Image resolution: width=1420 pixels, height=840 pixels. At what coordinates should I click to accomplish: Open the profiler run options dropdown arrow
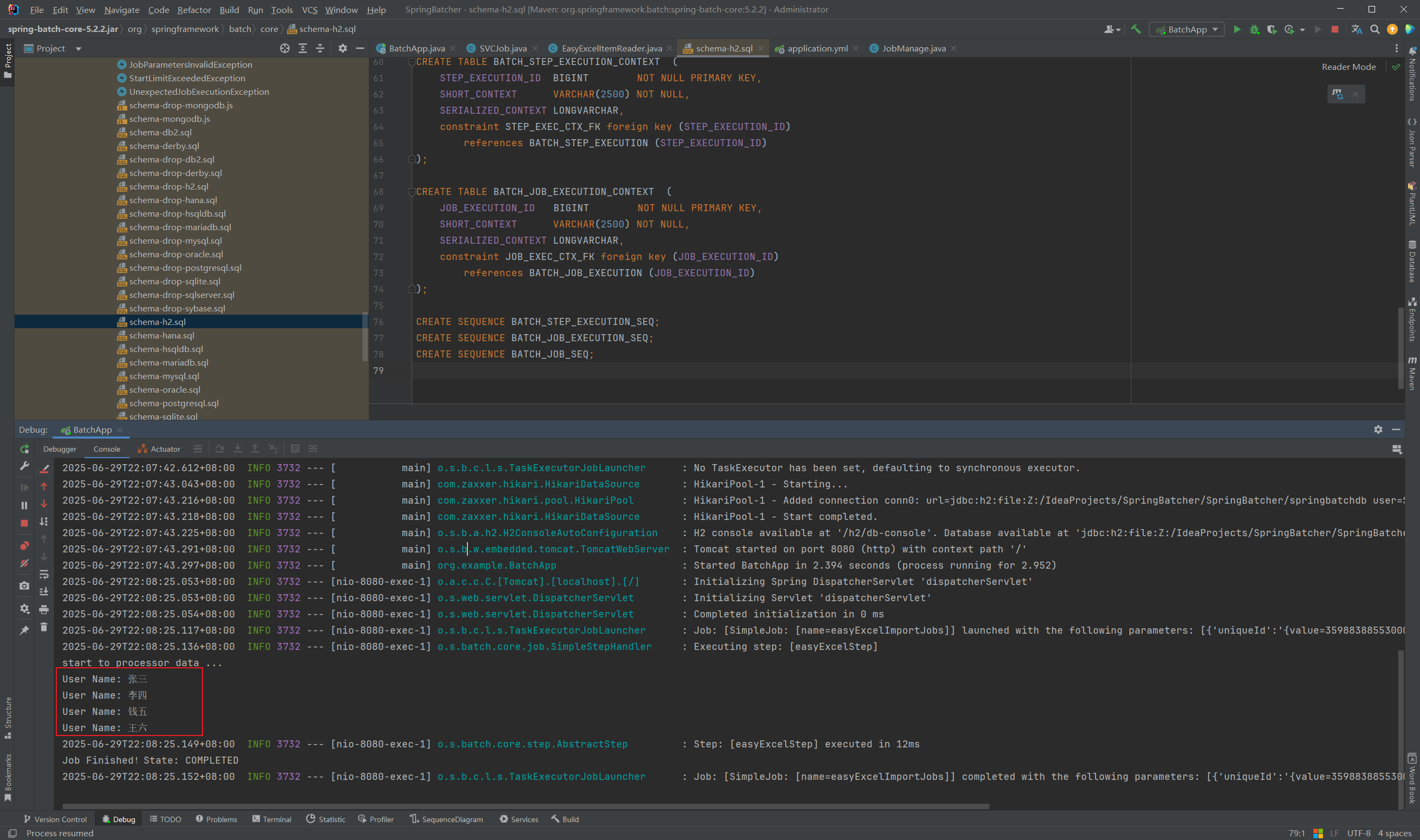coord(1302,29)
